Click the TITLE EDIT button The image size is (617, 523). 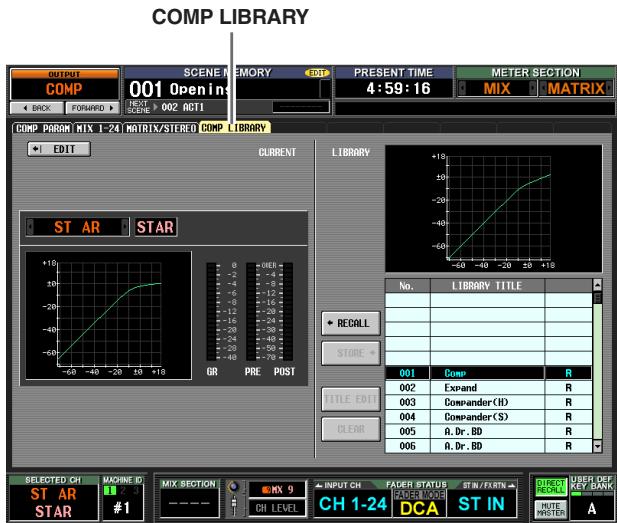(x=351, y=399)
